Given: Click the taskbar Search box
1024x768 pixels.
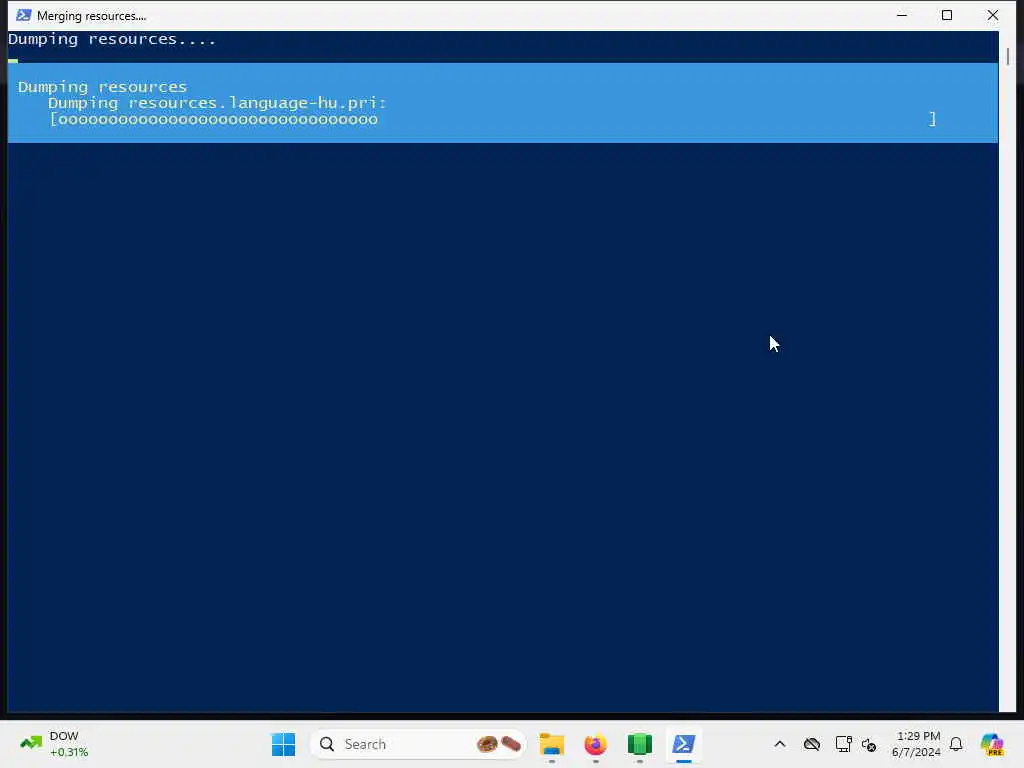Looking at the screenshot, I should pyautogui.click(x=418, y=744).
